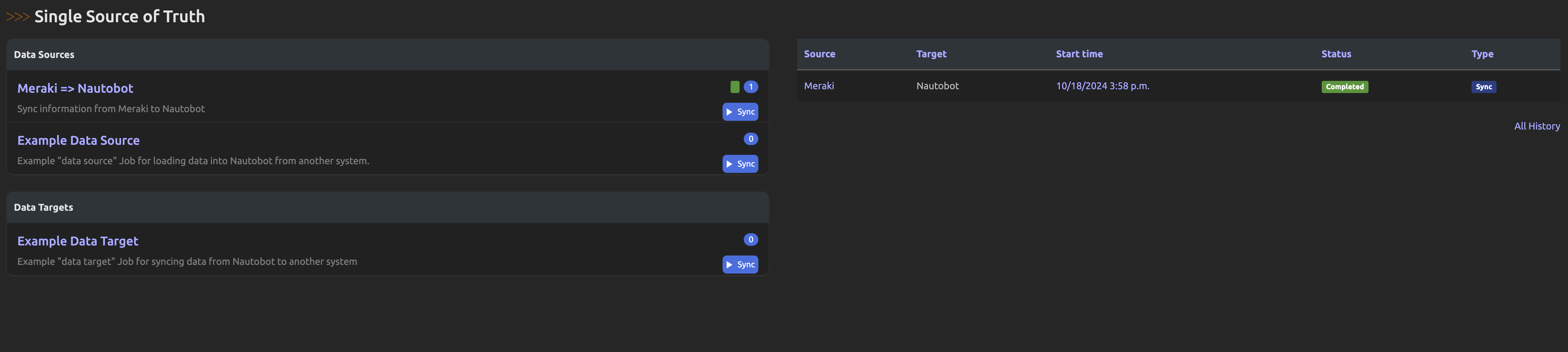Open the Example Data Source job
Viewport: 1568px width, 352px height.
pyautogui.click(x=78, y=140)
